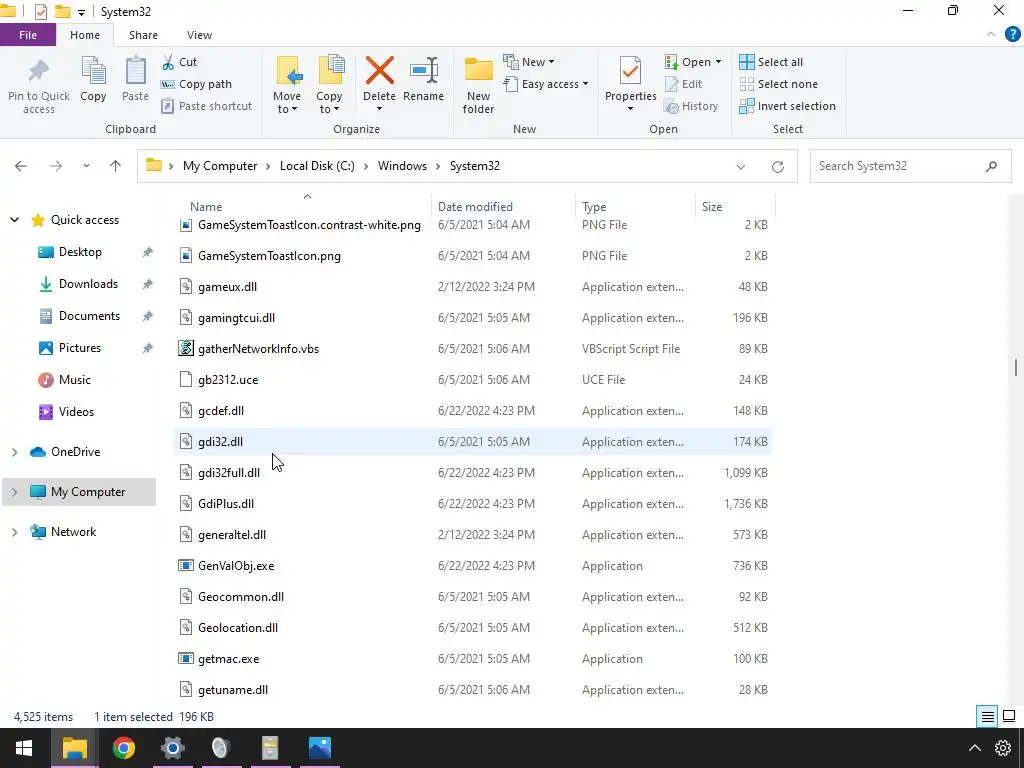Open the Photos app in taskbar

click(x=320, y=748)
